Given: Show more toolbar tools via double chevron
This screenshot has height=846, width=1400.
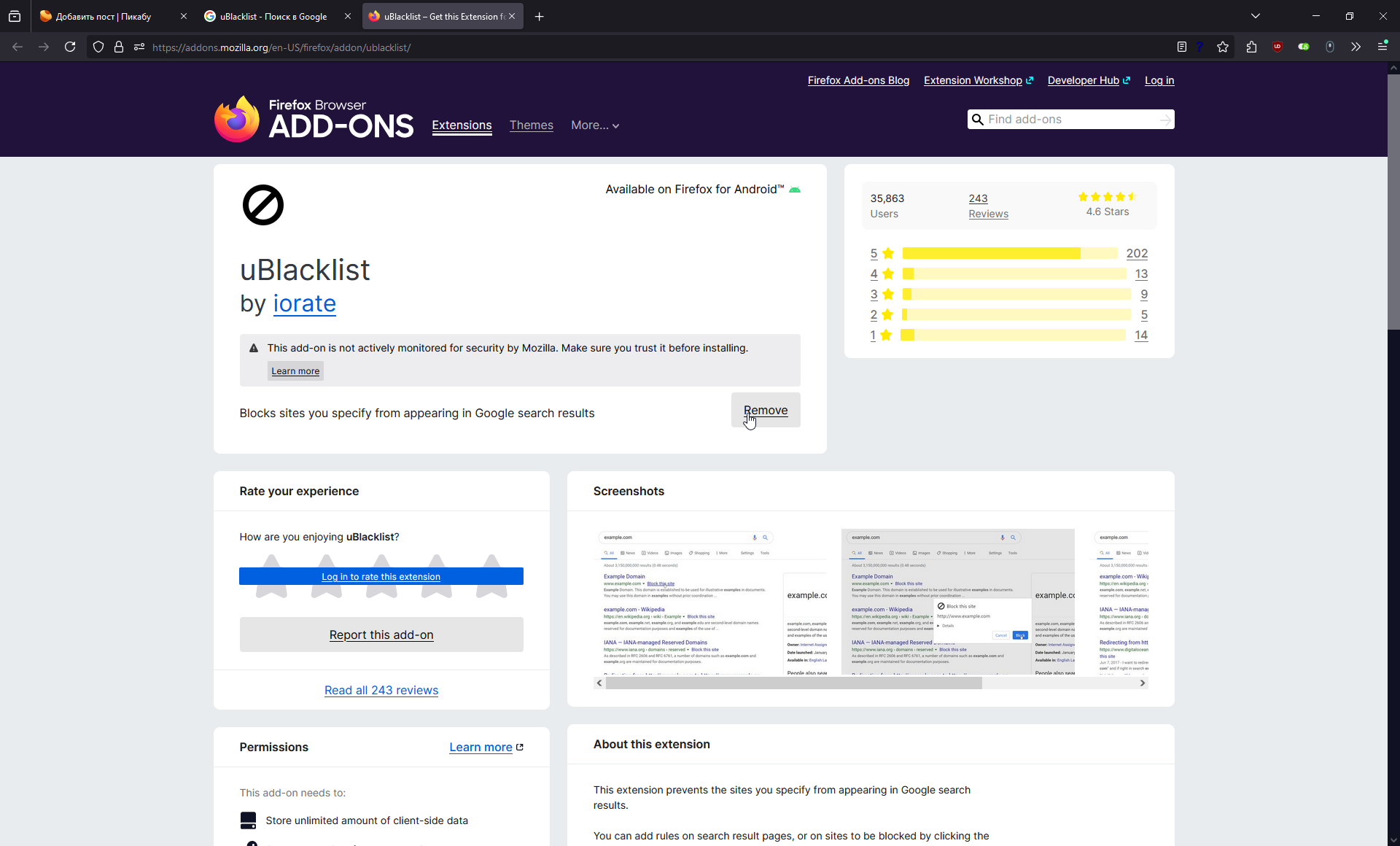Looking at the screenshot, I should (x=1356, y=47).
